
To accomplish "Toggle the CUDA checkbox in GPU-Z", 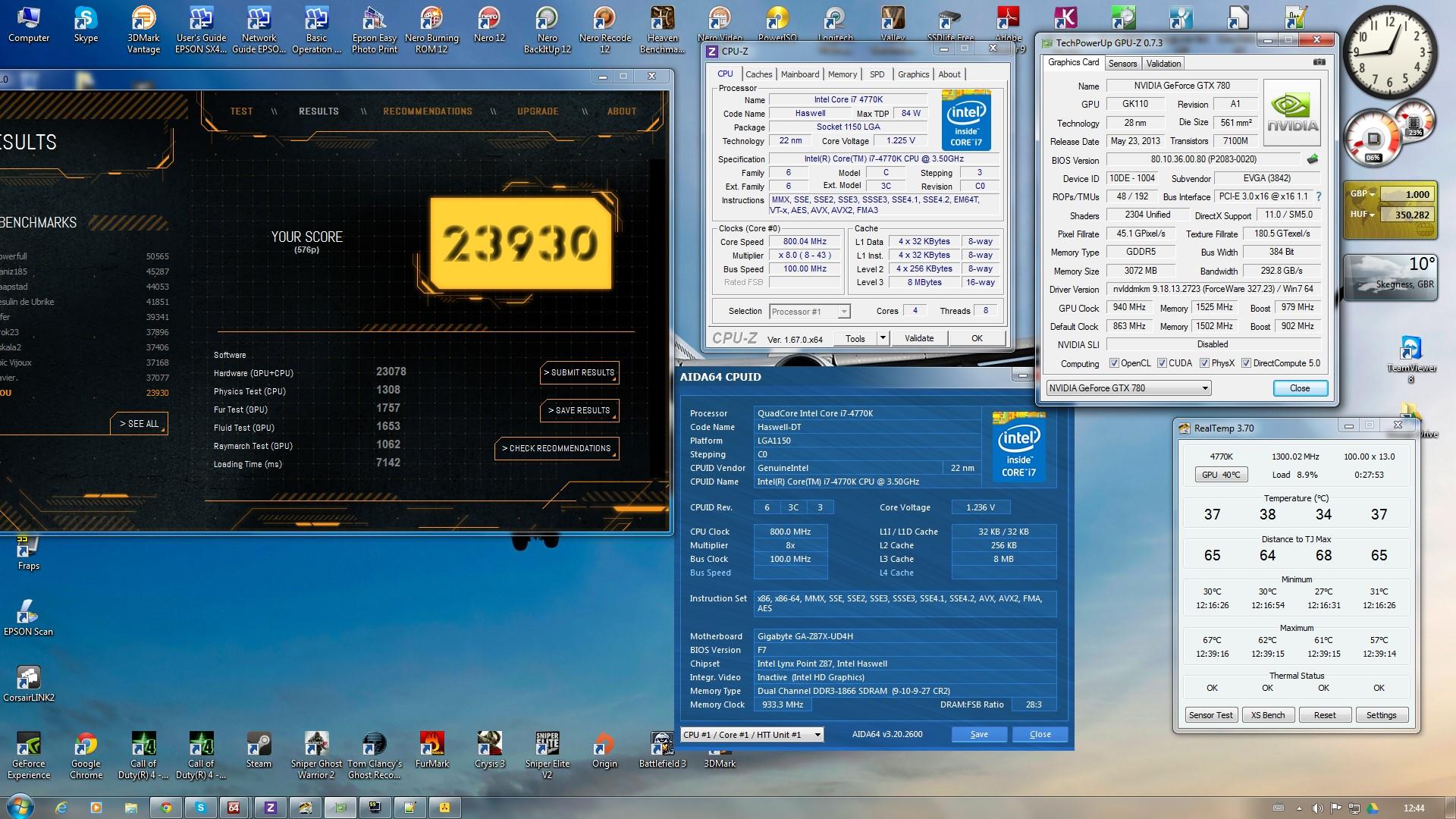I will click(1162, 363).
